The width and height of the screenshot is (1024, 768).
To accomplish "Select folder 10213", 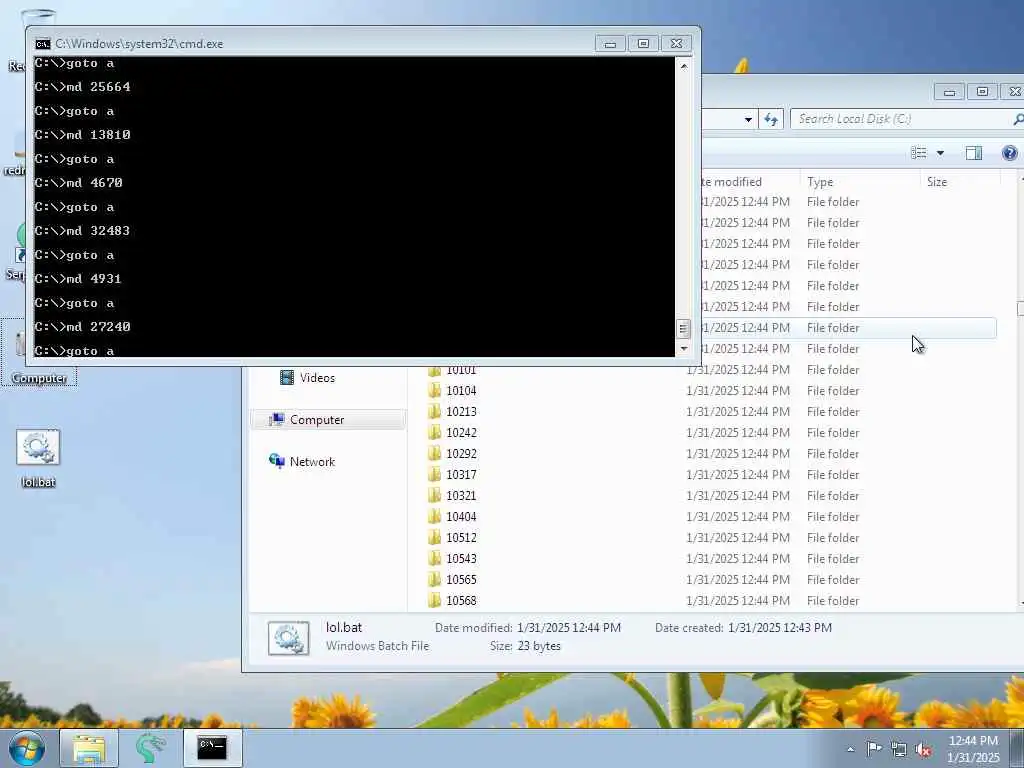I will pyautogui.click(x=461, y=411).
